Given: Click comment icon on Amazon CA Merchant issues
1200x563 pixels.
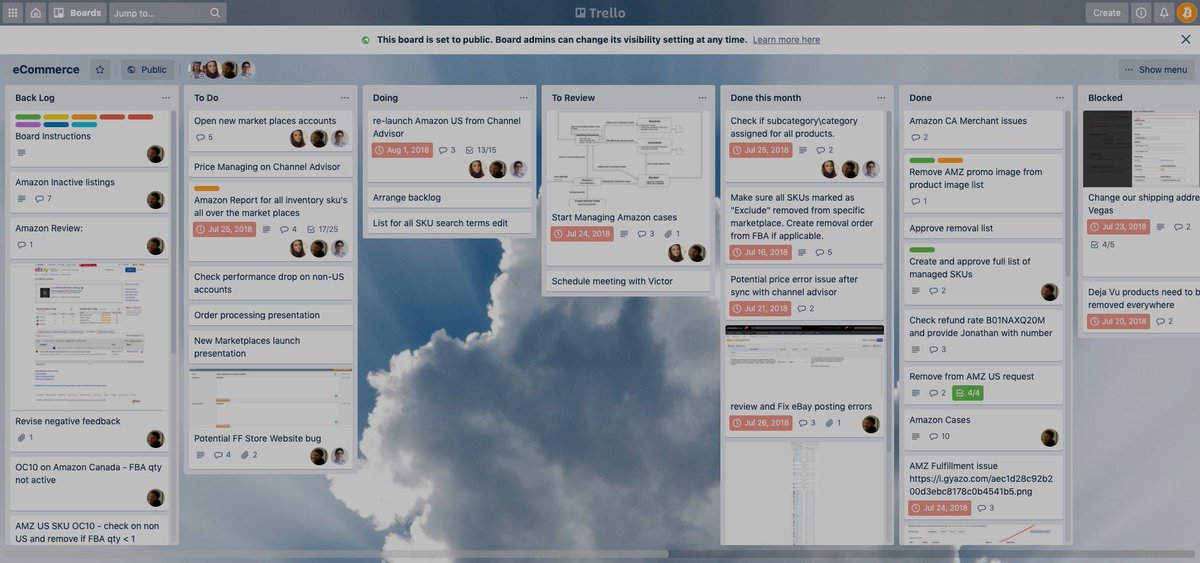Looking at the screenshot, I should tap(915, 138).
